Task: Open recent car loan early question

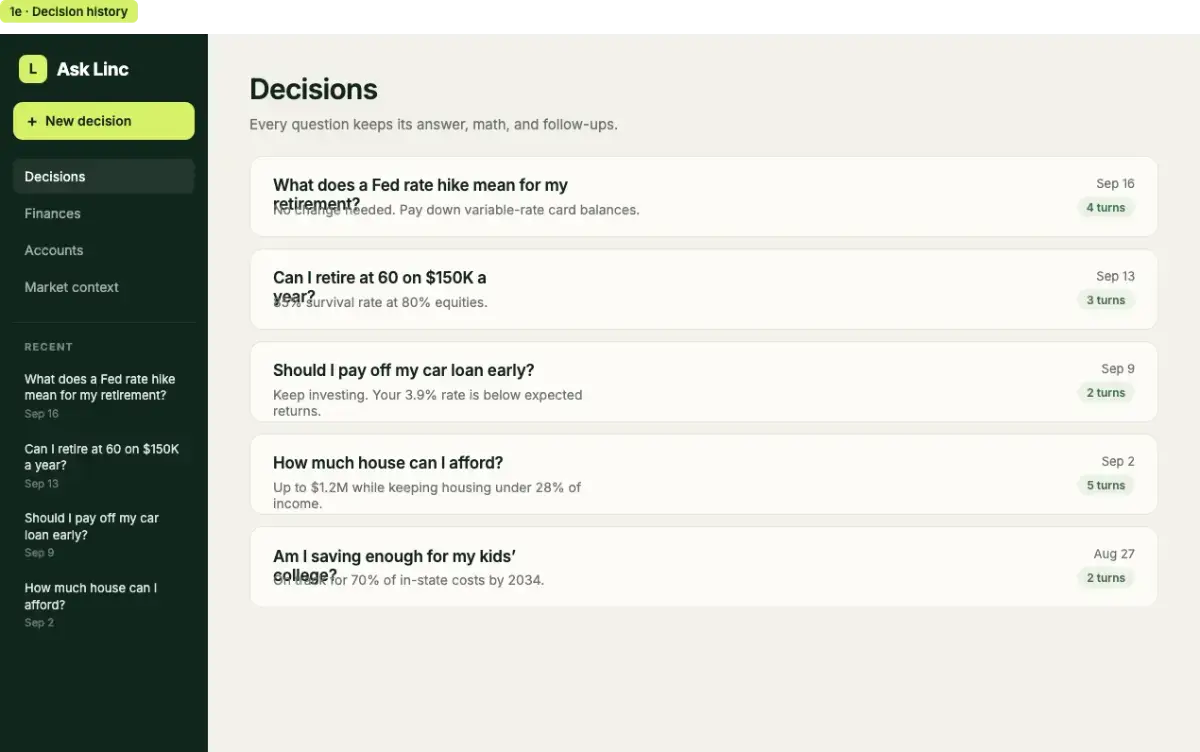Action: coord(104,535)
